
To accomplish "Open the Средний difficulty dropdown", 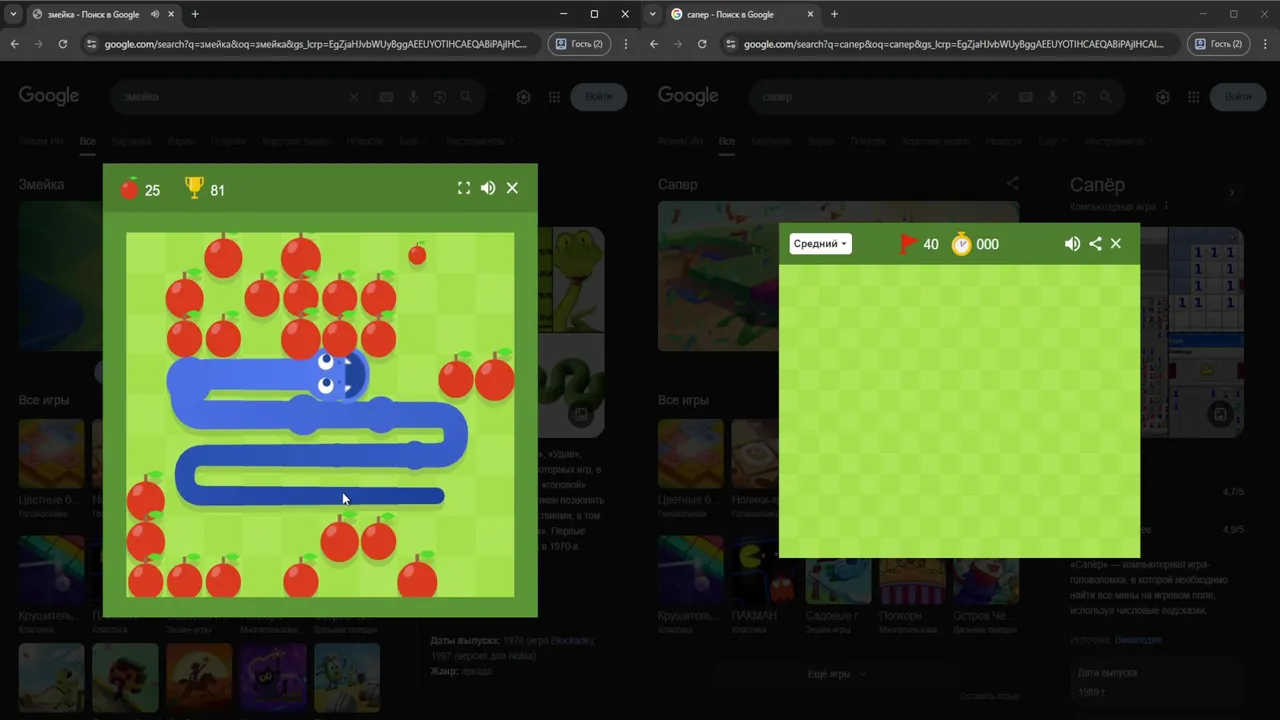I will [x=820, y=244].
